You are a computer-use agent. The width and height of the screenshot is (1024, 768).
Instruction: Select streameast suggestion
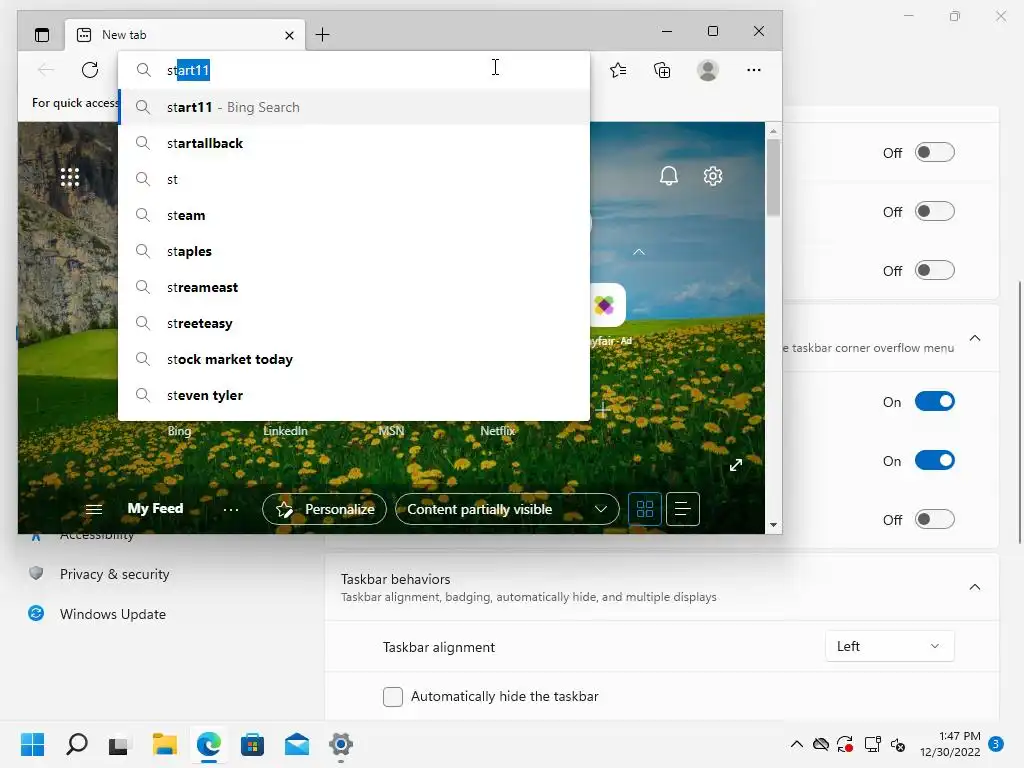(x=354, y=287)
